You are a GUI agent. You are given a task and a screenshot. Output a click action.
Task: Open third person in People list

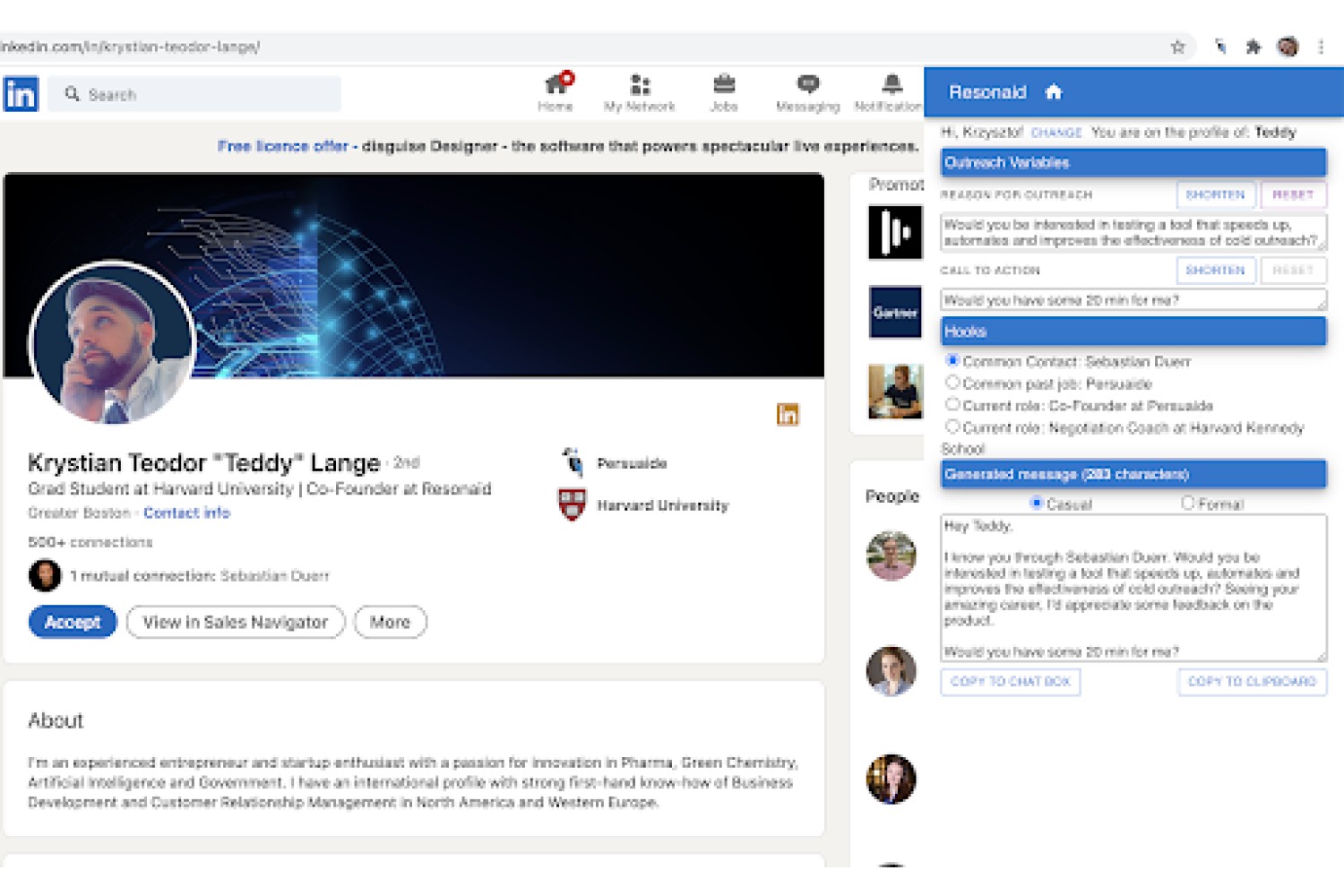892,779
